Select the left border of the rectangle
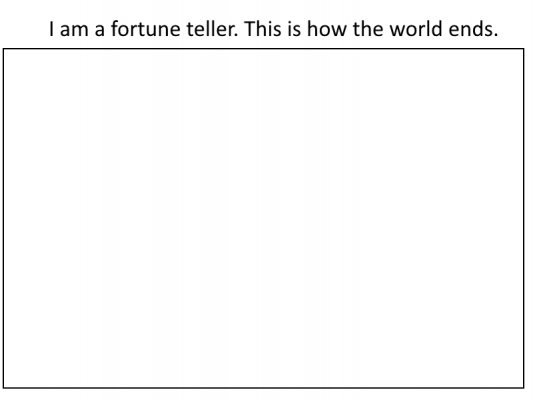 click(3, 218)
